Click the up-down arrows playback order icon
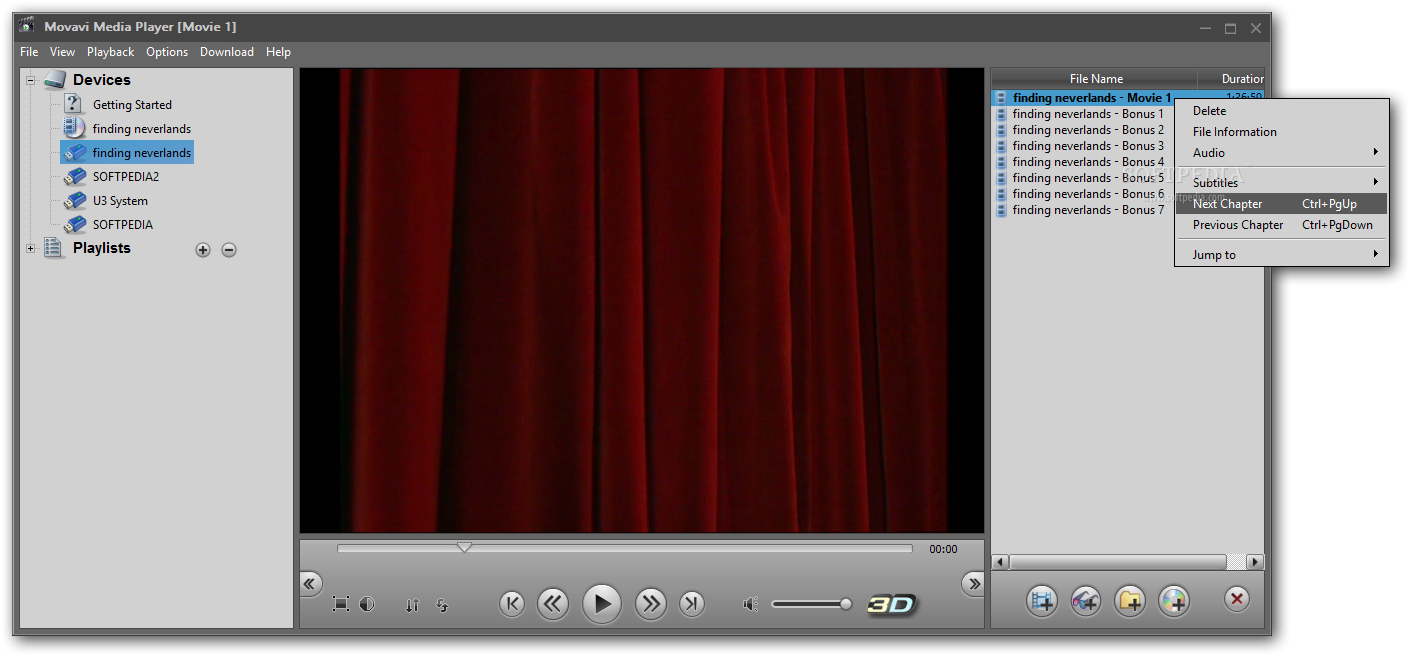The image size is (1410, 656). 412,605
